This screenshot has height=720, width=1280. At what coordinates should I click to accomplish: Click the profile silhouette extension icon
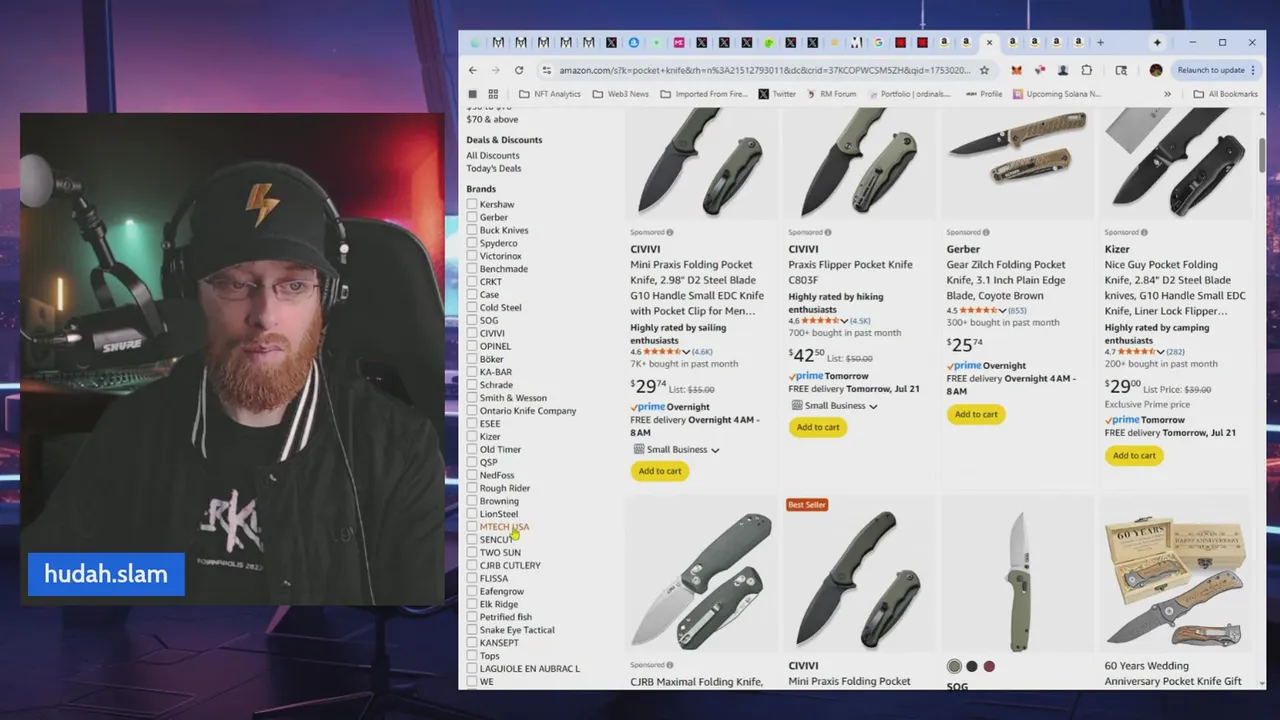(x=1062, y=70)
